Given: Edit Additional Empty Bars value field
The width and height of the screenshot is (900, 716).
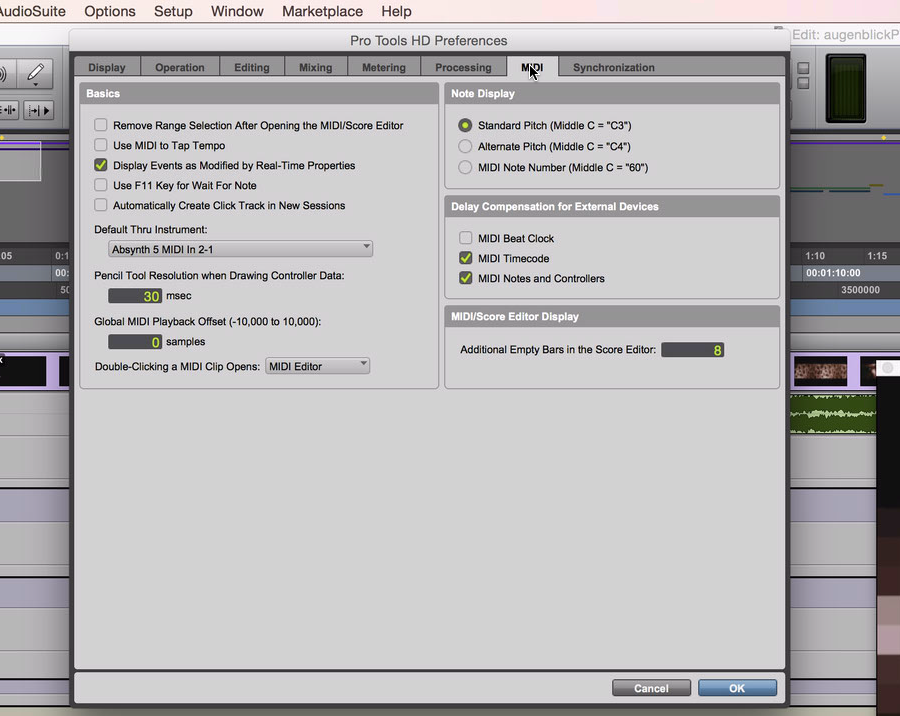Looking at the screenshot, I should pos(692,350).
